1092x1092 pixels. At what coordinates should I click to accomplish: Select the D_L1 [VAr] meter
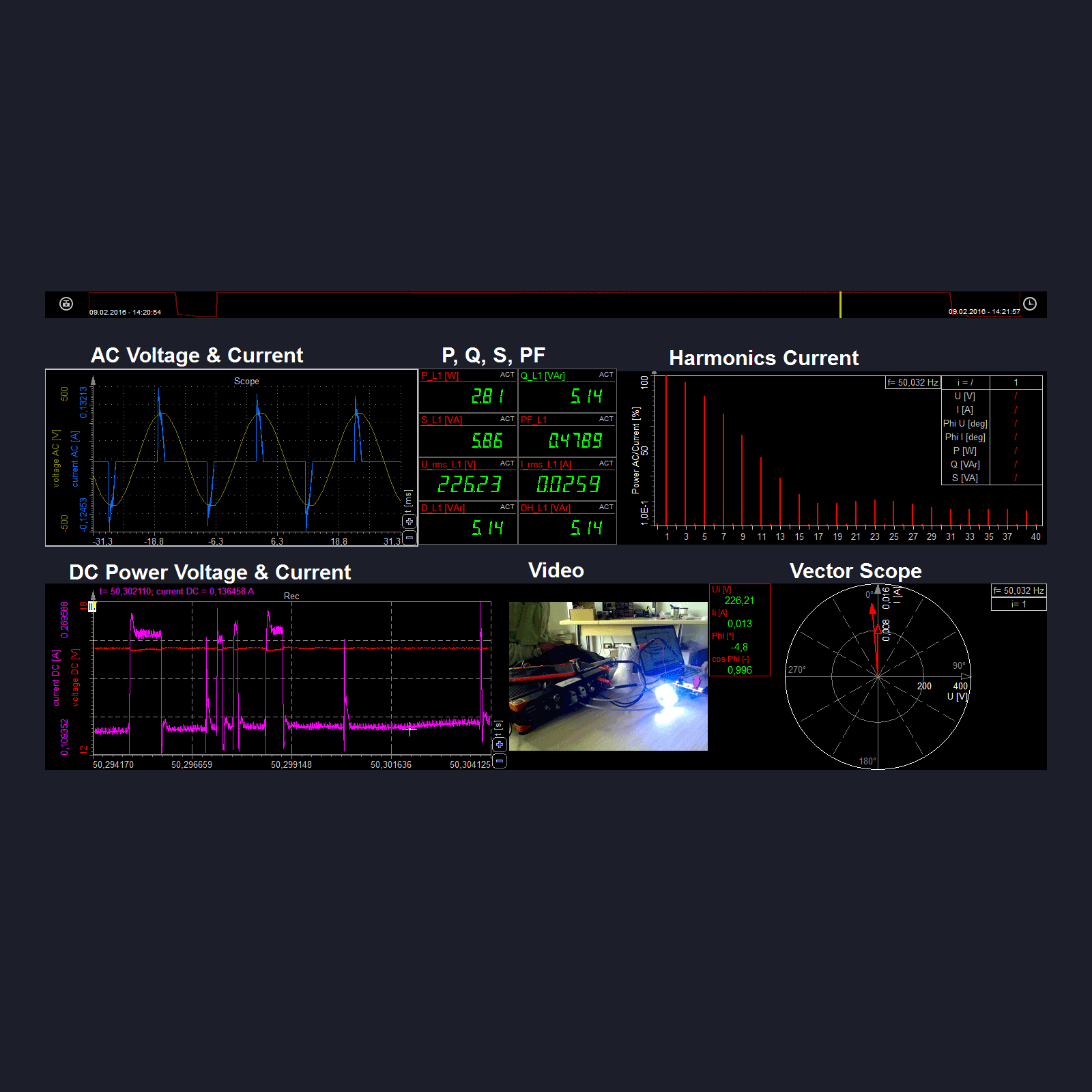(x=468, y=523)
